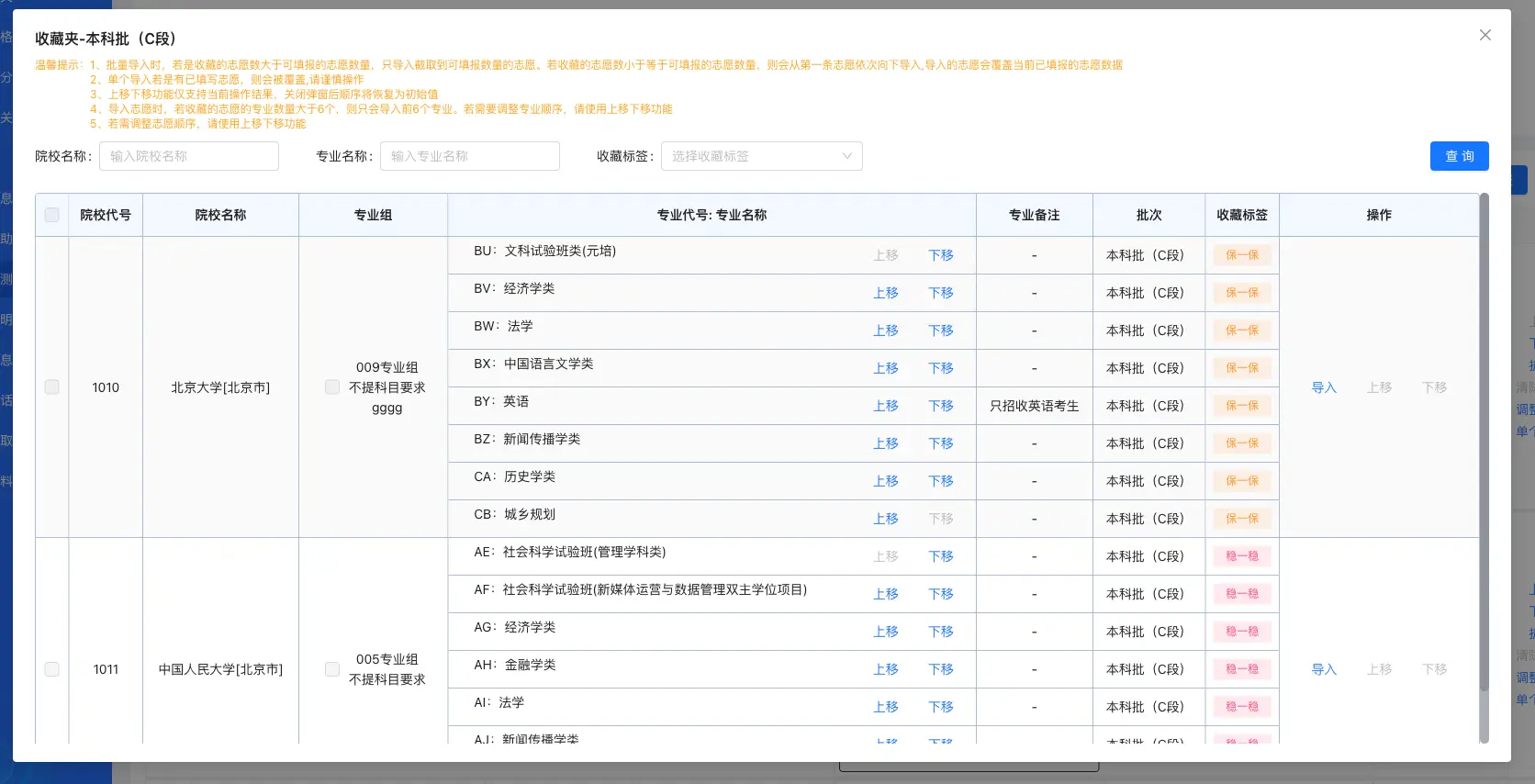This screenshot has width=1535, height=784.
Task: Close the 收藏夹 dialog with X icon
Action: pos(1485,35)
